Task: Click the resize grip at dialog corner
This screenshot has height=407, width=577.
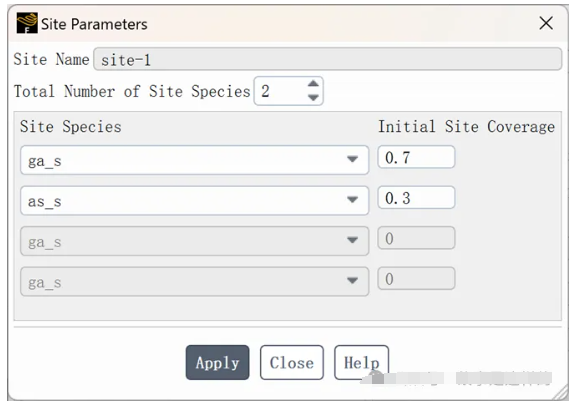Action: coord(562,393)
